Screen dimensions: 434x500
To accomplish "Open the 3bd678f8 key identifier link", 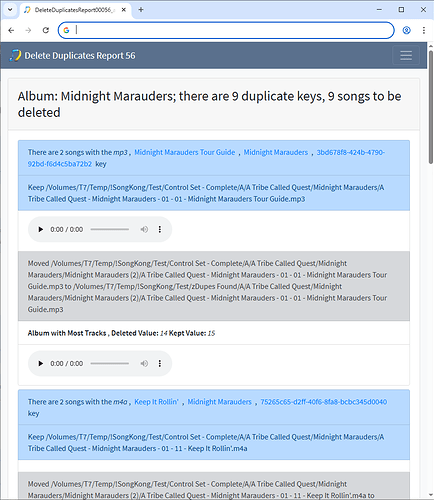I will point(206,158).
